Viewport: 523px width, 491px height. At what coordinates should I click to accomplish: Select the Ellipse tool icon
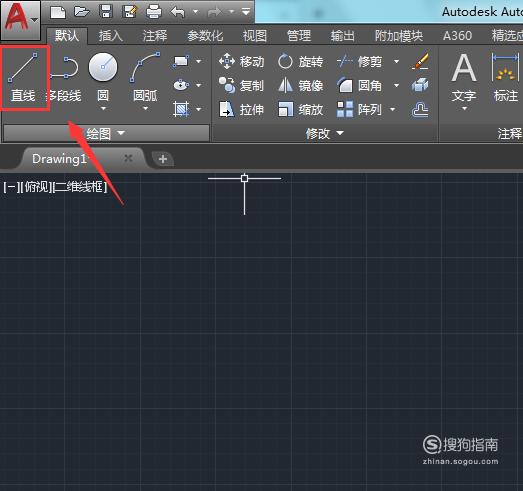click(181, 85)
